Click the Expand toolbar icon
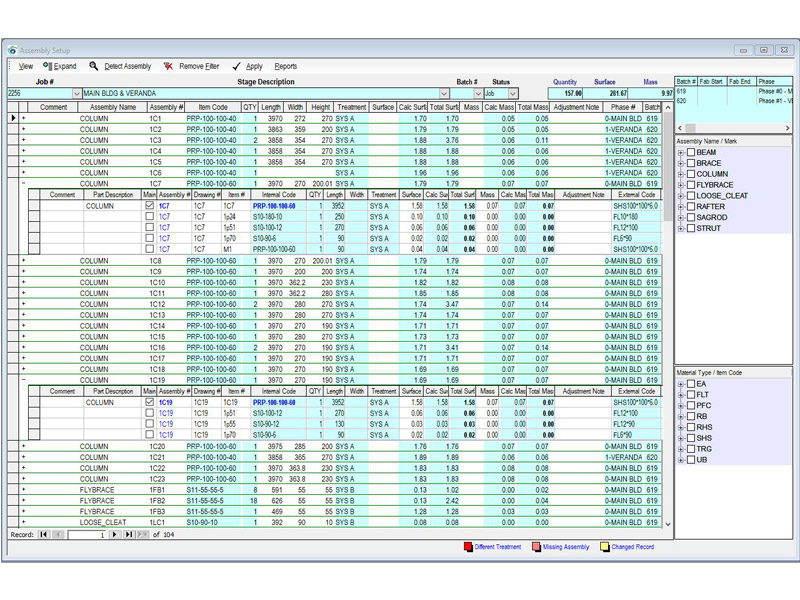The width and height of the screenshot is (800, 600). click(47, 66)
